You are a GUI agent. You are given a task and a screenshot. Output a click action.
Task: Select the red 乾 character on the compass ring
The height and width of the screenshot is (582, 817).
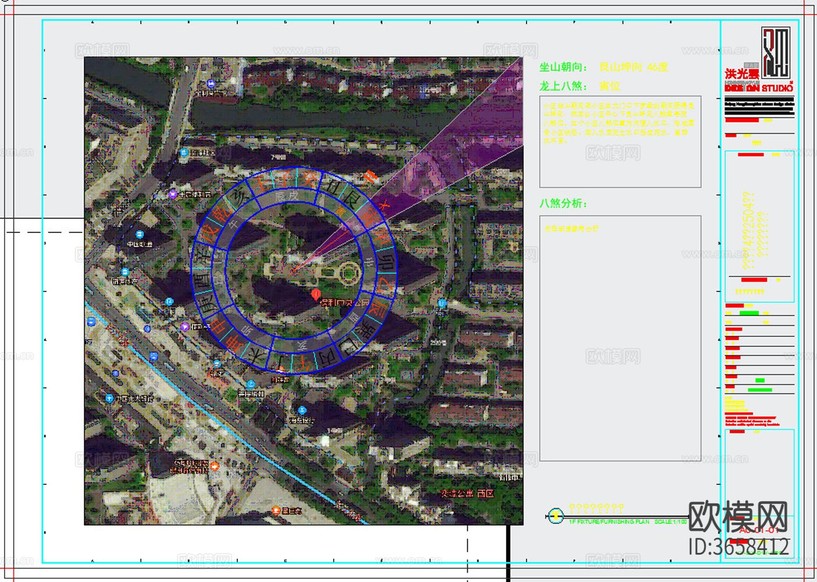[222, 215]
